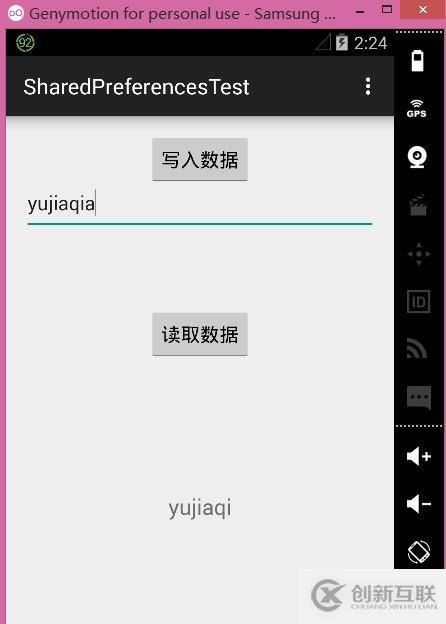Open the three-dot overflow menu
The width and height of the screenshot is (446, 624).
coord(368,86)
